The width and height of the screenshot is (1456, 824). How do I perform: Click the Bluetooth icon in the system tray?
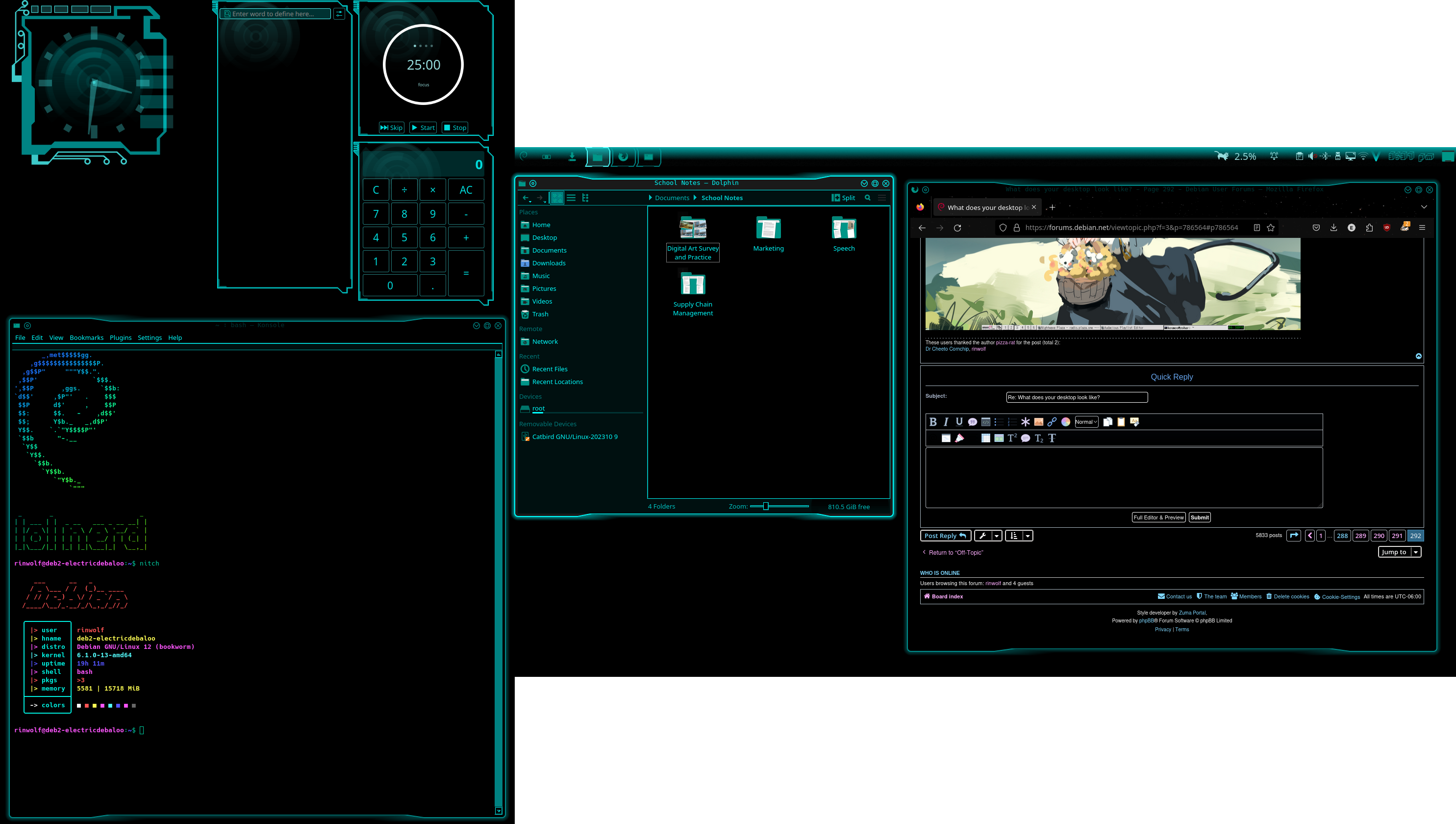(x=1326, y=156)
